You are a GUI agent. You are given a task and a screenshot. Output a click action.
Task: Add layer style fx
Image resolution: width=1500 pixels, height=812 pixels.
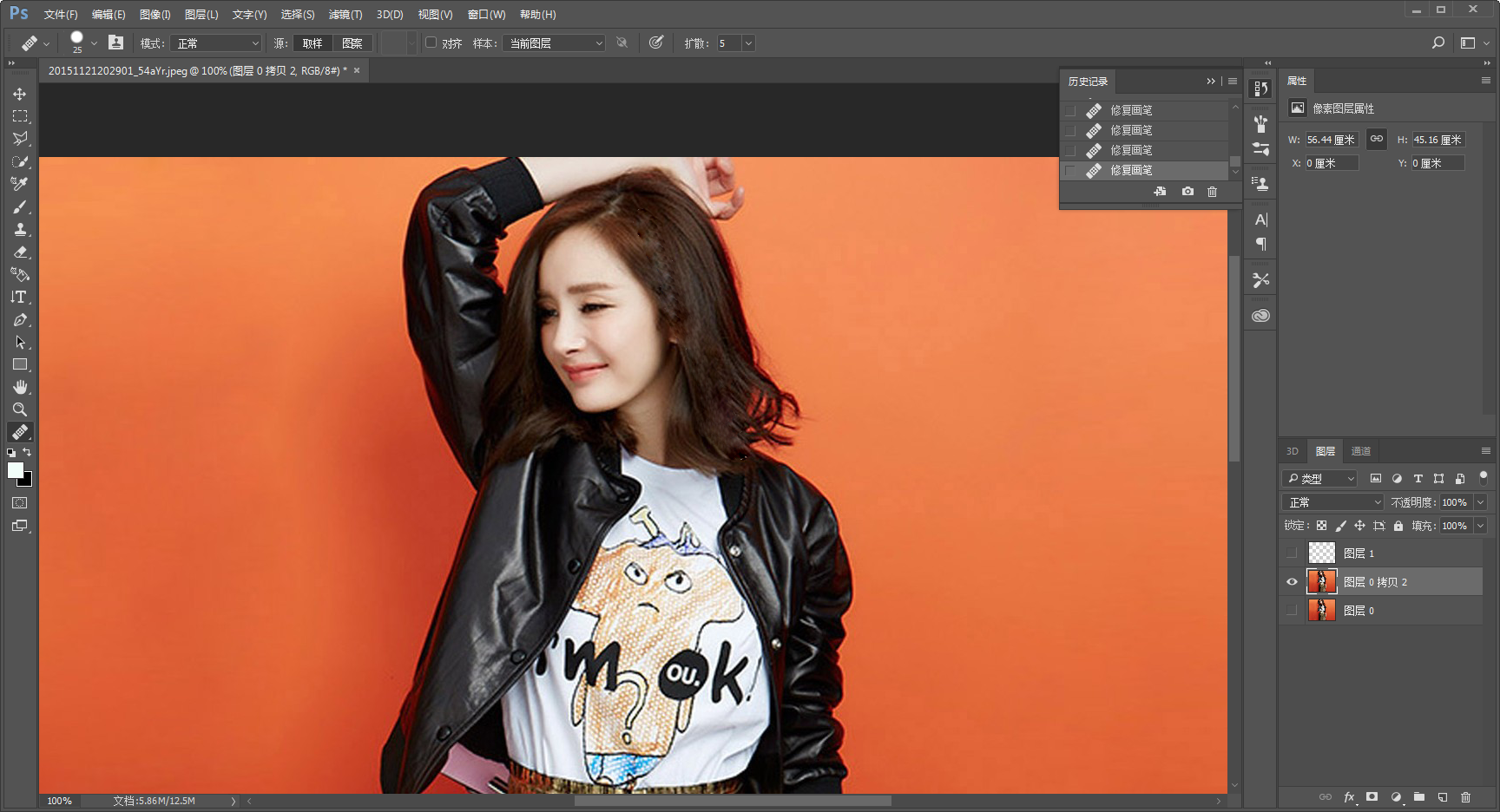pyautogui.click(x=1349, y=796)
